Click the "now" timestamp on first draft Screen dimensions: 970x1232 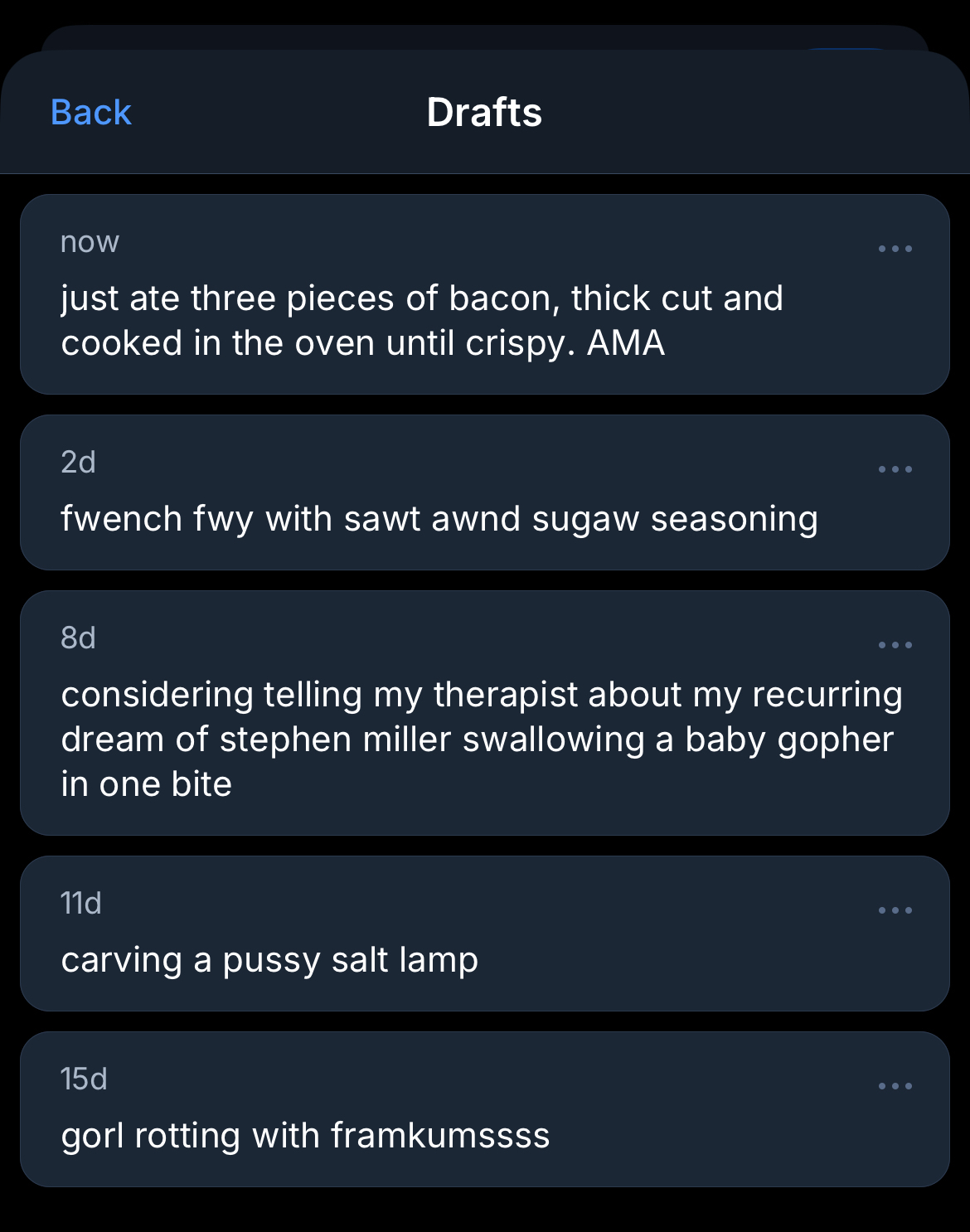coord(90,242)
